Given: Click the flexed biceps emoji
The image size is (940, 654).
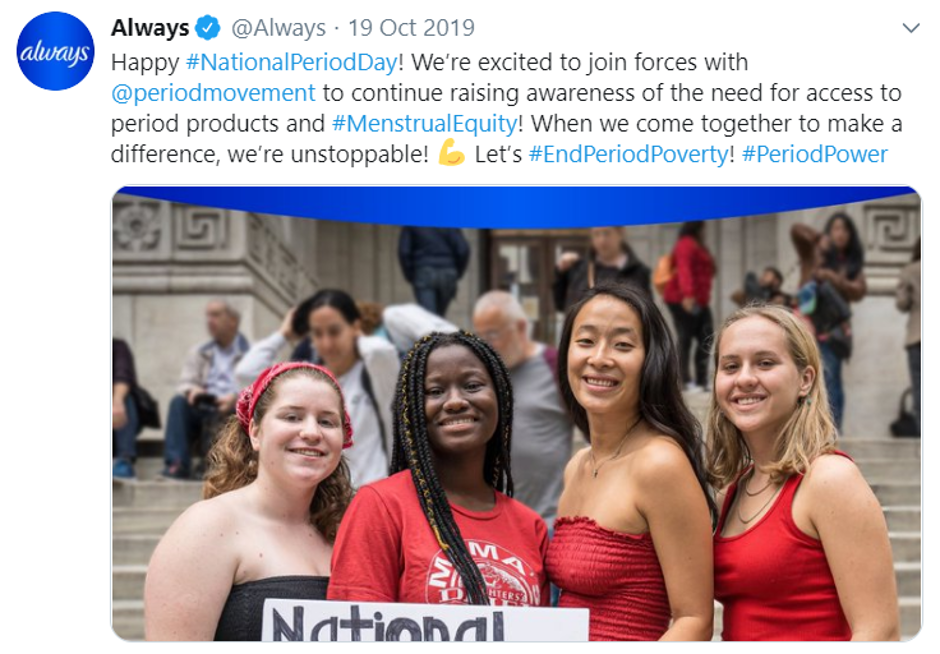Looking at the screenshot, I should coord(451,152).
